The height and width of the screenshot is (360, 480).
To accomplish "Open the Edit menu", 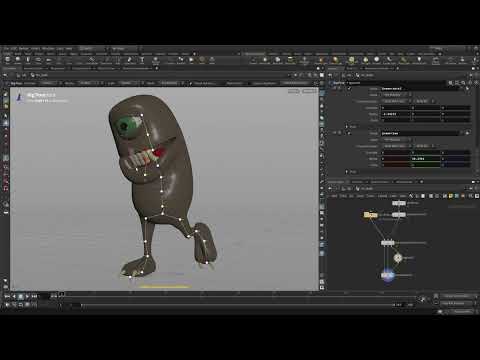I will point(14,49).
